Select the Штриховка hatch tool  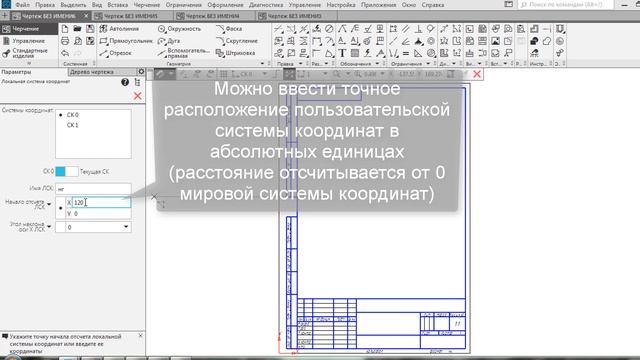[x=236, y=53]
